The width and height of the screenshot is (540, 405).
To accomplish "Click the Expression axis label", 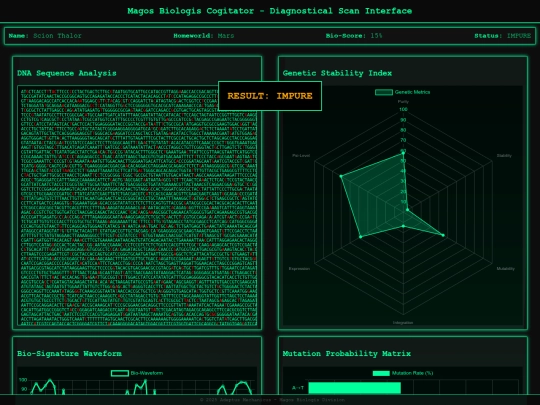I will coord(299,269).
